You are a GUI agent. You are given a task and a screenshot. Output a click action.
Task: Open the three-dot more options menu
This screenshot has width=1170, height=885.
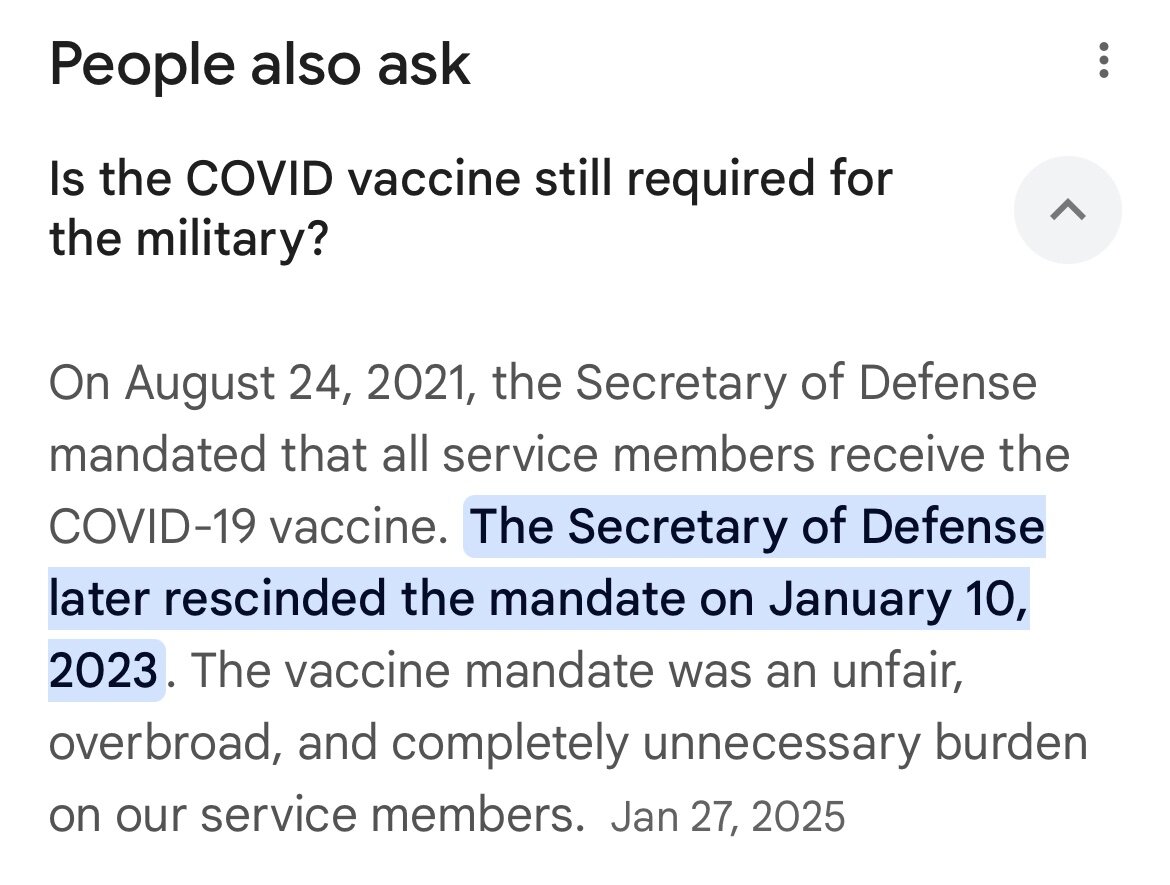[x=1103, y=61]
